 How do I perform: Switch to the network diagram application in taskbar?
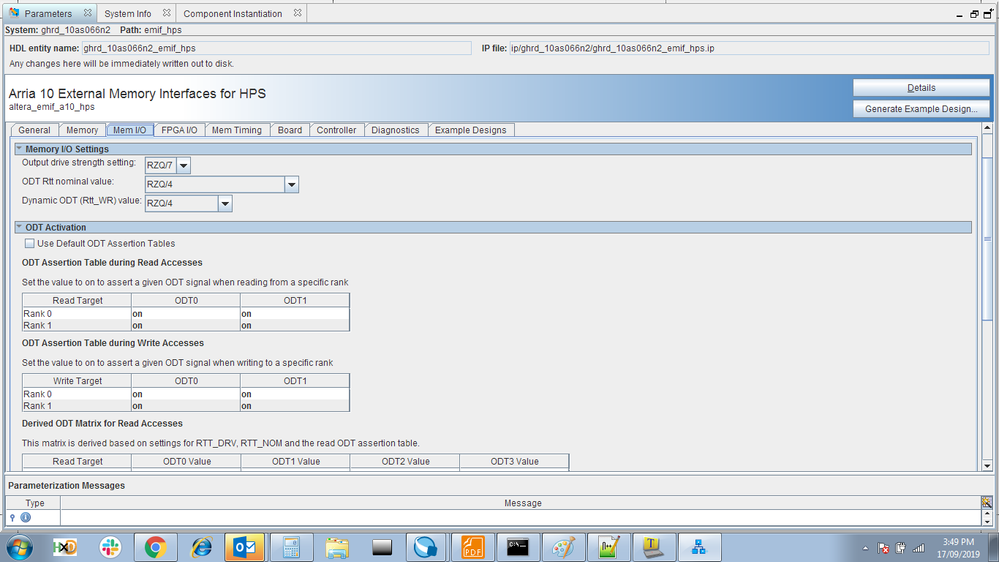pyautogui.click(x=699, y=547)
